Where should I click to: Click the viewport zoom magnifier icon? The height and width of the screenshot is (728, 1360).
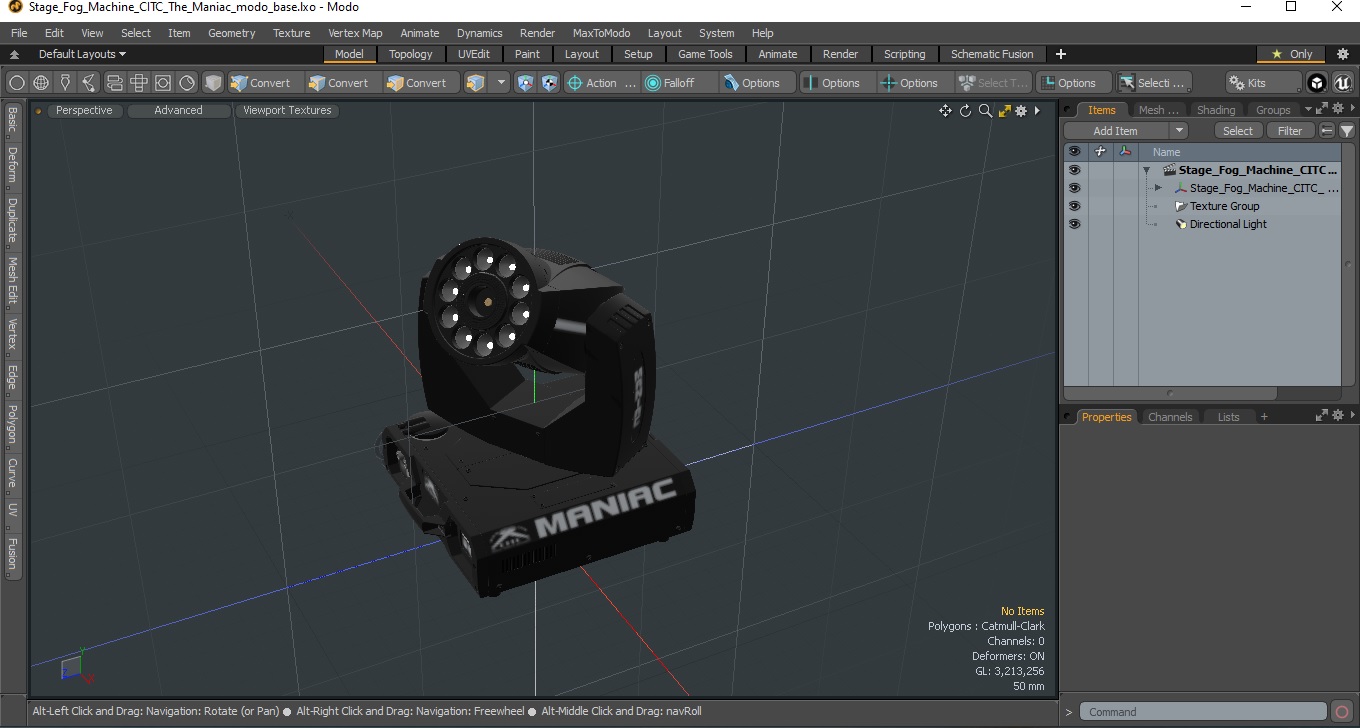(986, 111)
